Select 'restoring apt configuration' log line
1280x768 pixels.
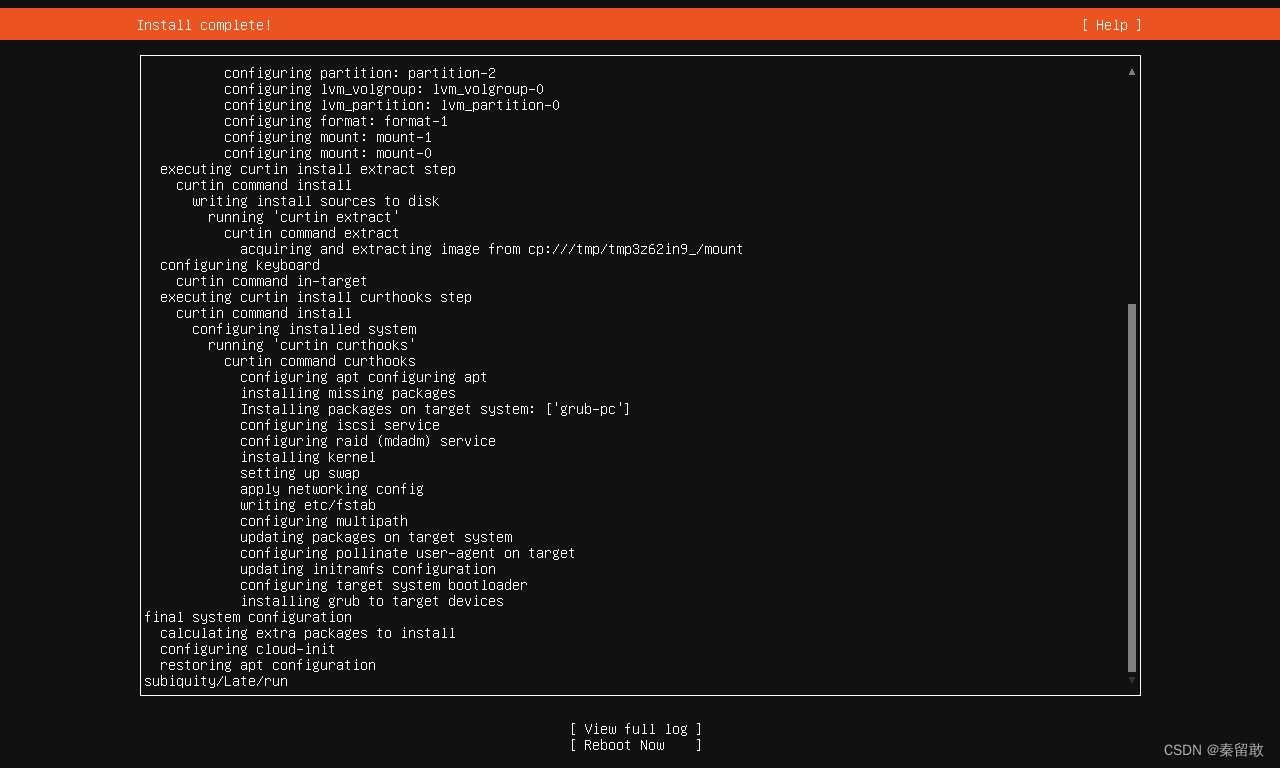(x=268, y=665)
